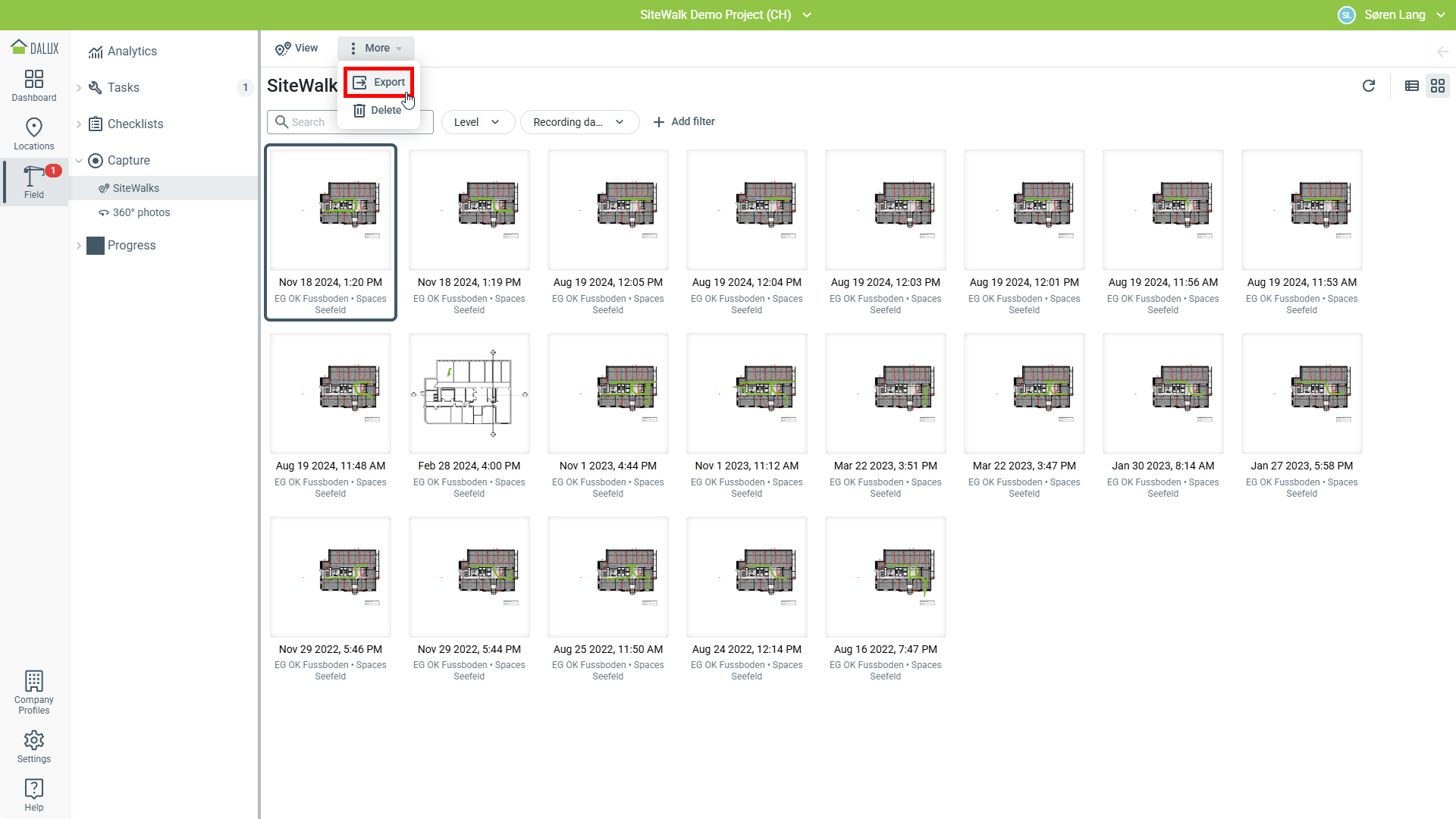Open the Level filter dropdown

coord(478,122)
